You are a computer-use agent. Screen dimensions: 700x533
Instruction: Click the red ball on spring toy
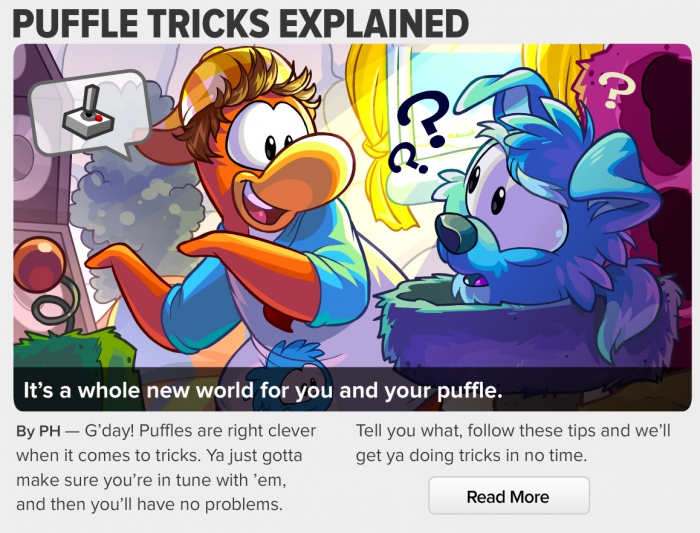(x=40, y=264)
